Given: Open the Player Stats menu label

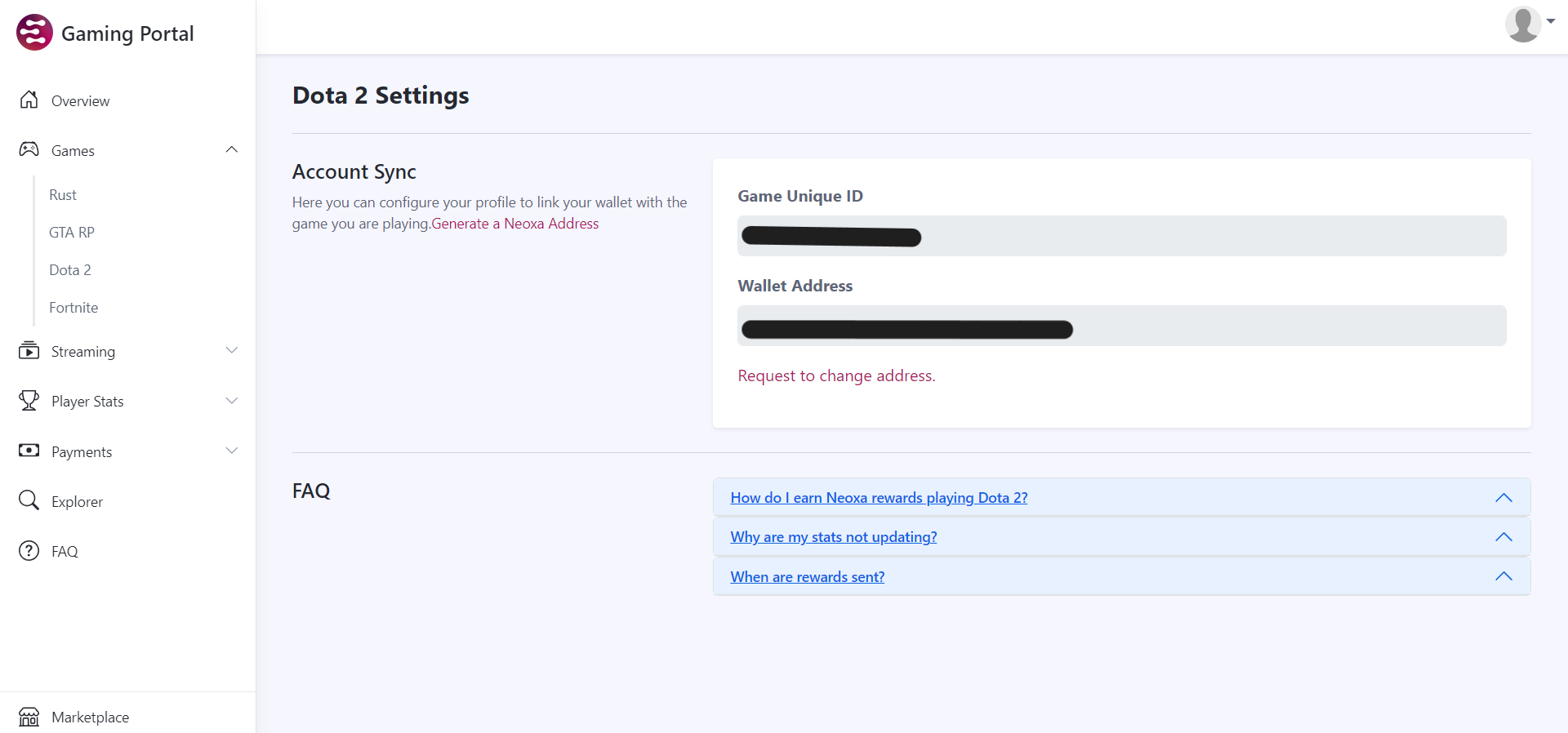Looking at the screenshot, I should (87, 402).
